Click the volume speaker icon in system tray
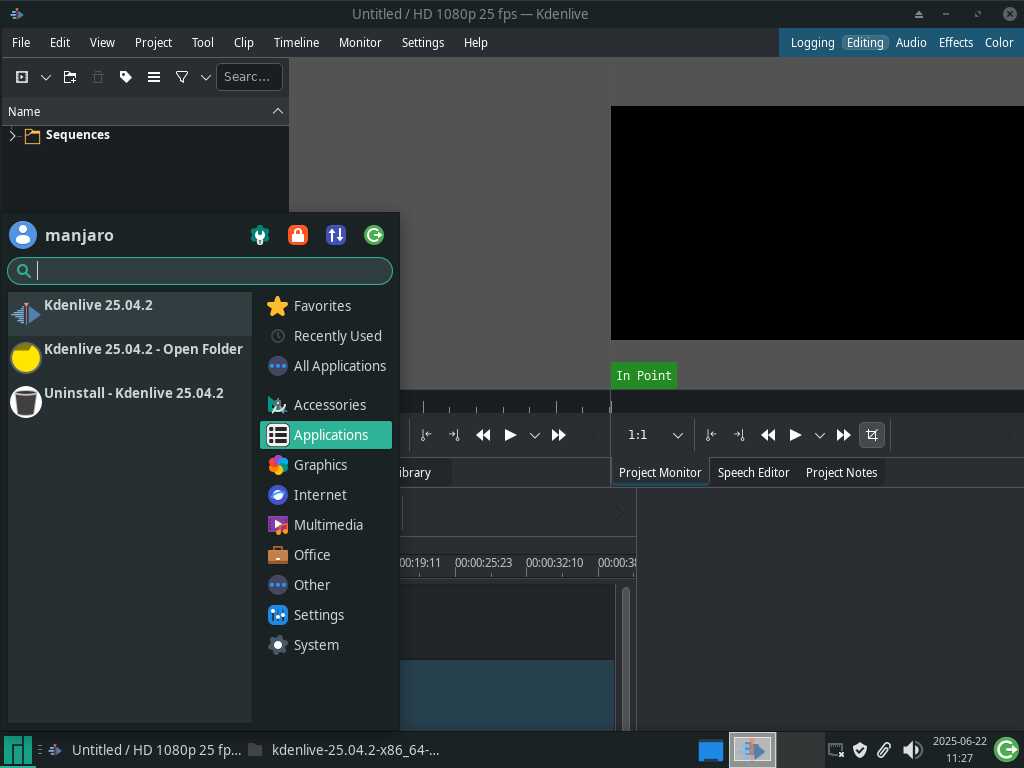1024x768 pixels. pos(912,749)
